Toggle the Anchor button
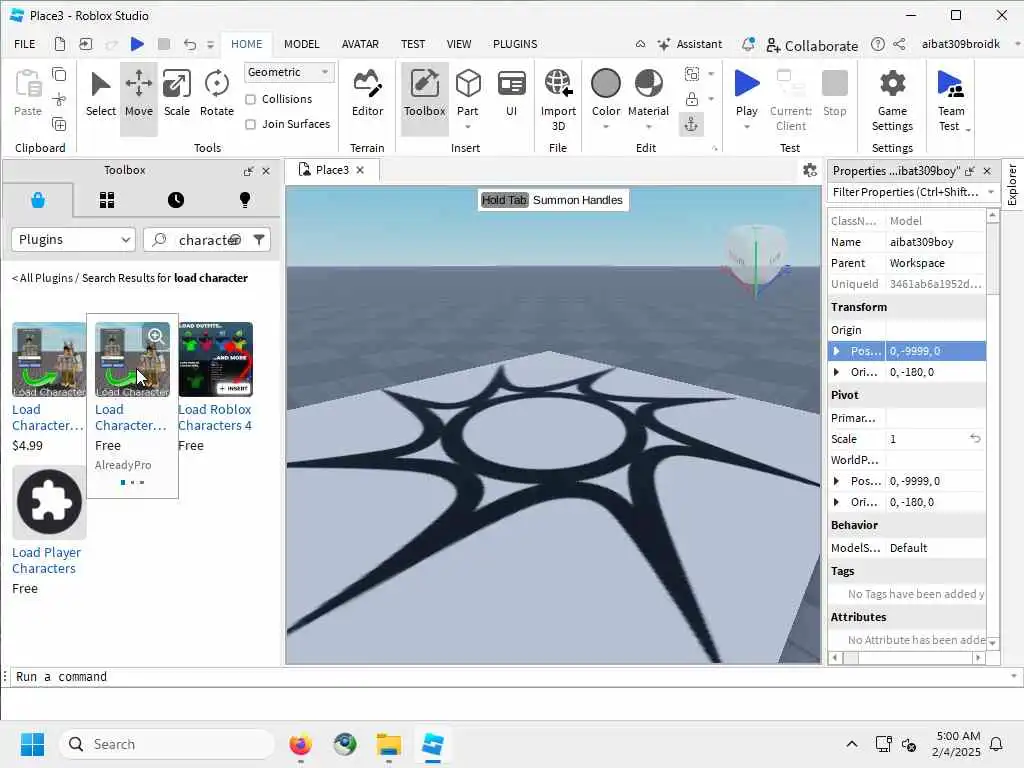 click(692, 124)
